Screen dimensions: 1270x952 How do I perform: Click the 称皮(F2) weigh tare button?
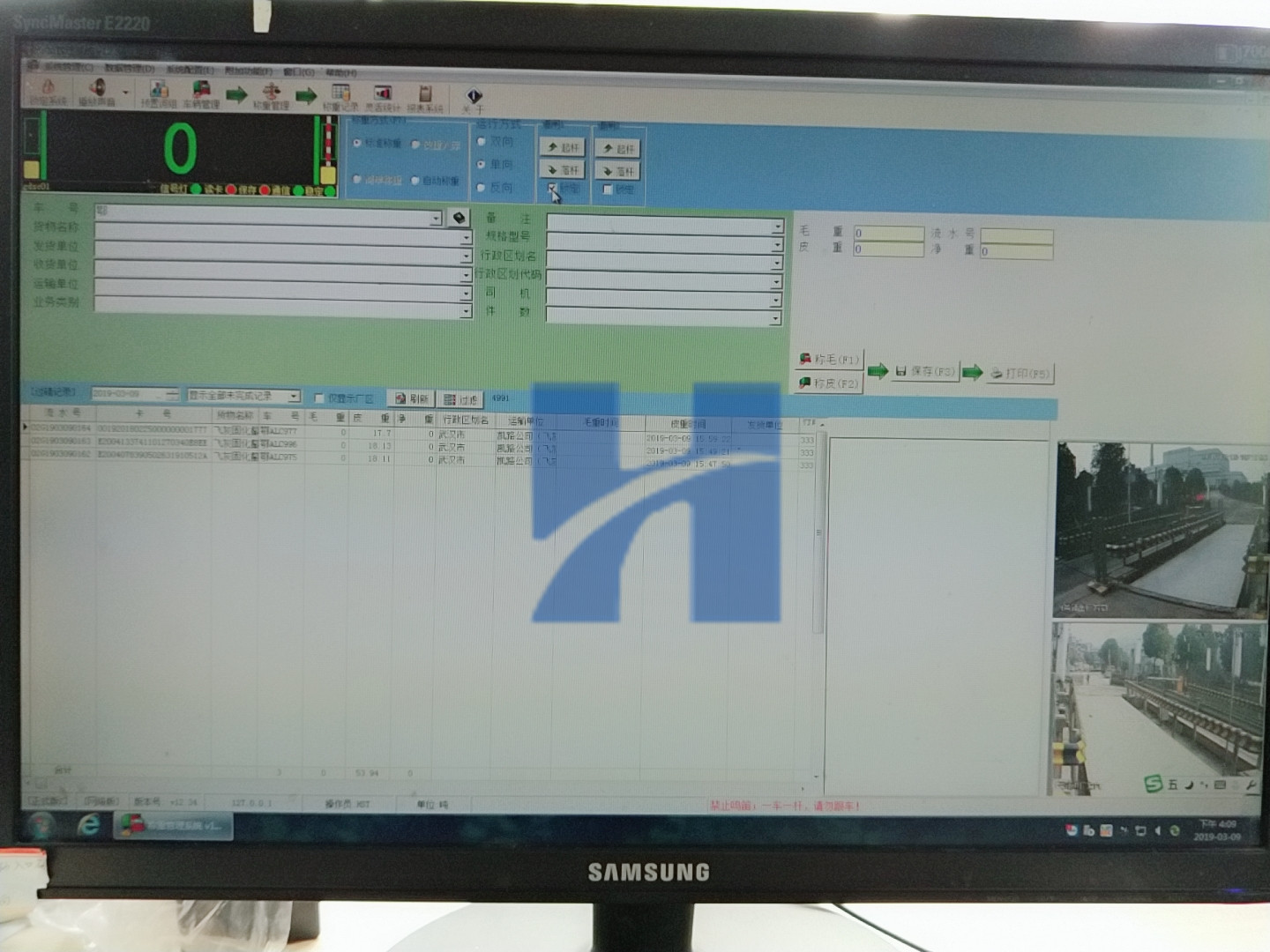[x=829, y=383]
